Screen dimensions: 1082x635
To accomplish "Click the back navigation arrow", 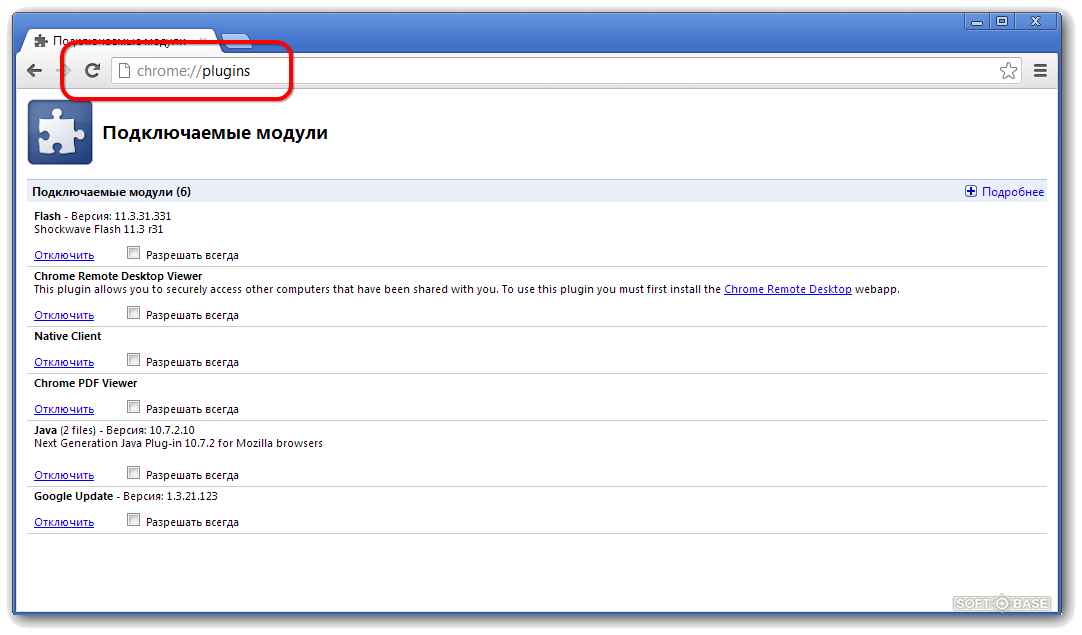I will coord(33,70).
